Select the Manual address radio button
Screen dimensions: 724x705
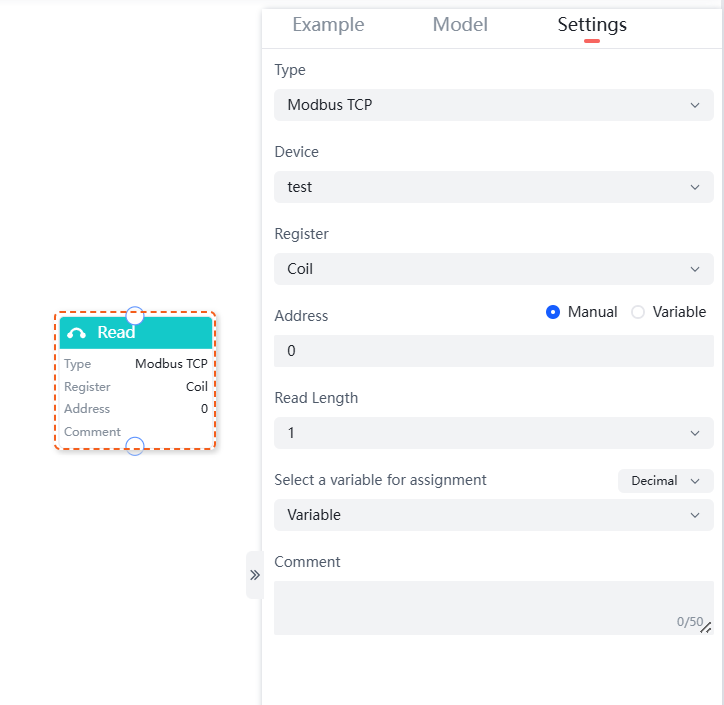pyautogui.click(x=553, y=312)
